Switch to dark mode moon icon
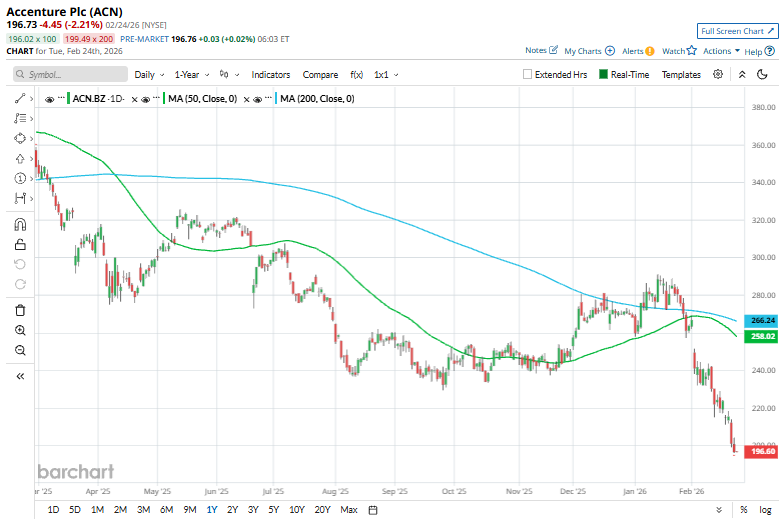The height and width of the screenshot is (523, 782). (x=762, y=74)
